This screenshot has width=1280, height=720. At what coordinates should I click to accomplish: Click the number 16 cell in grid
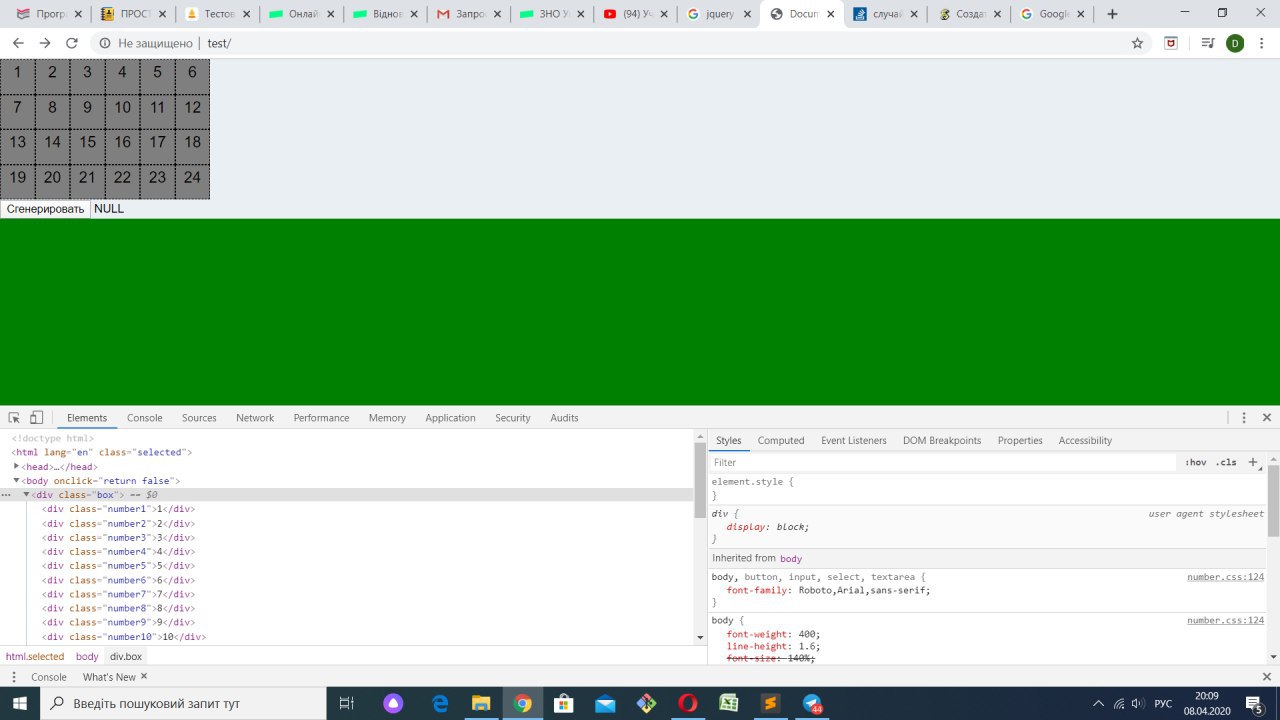(122, 142)
